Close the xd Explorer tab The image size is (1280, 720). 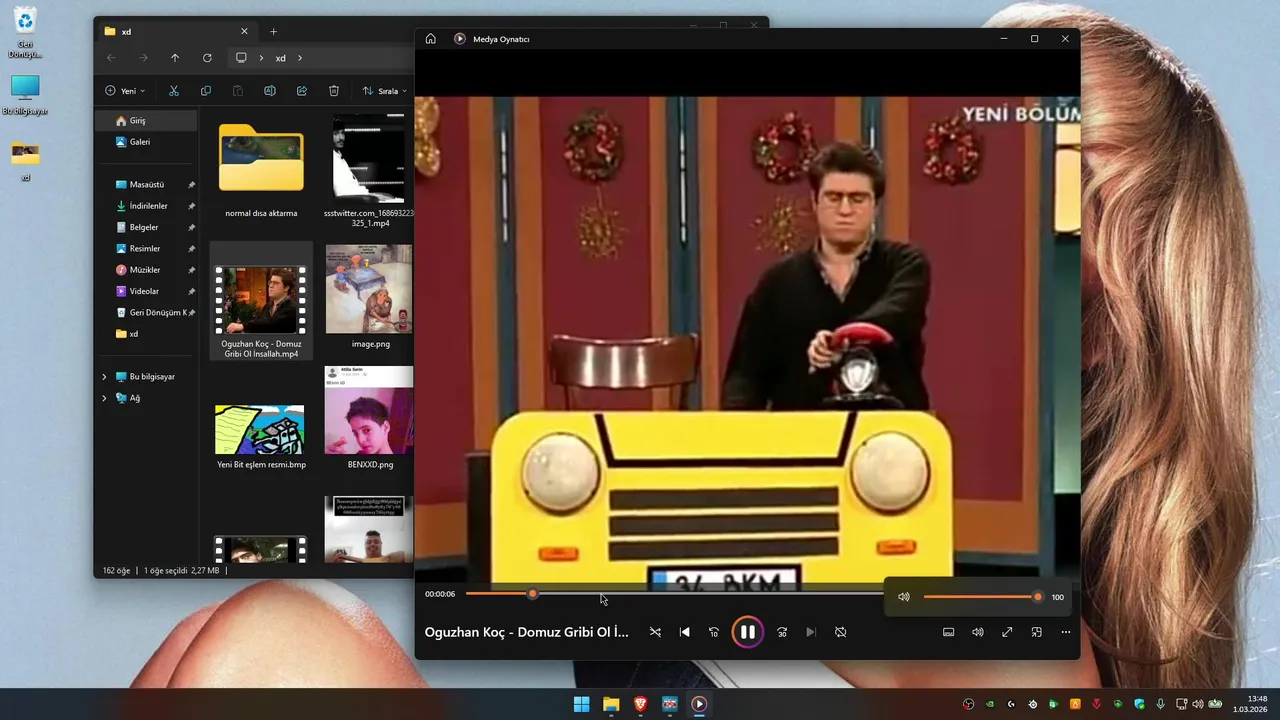pyautogui.click(x=244, y=32)
